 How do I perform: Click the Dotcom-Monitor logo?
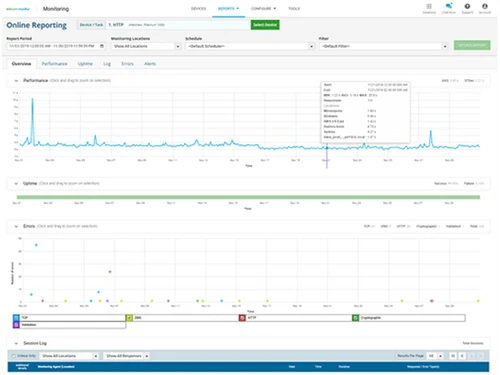[x=18, y=9]
